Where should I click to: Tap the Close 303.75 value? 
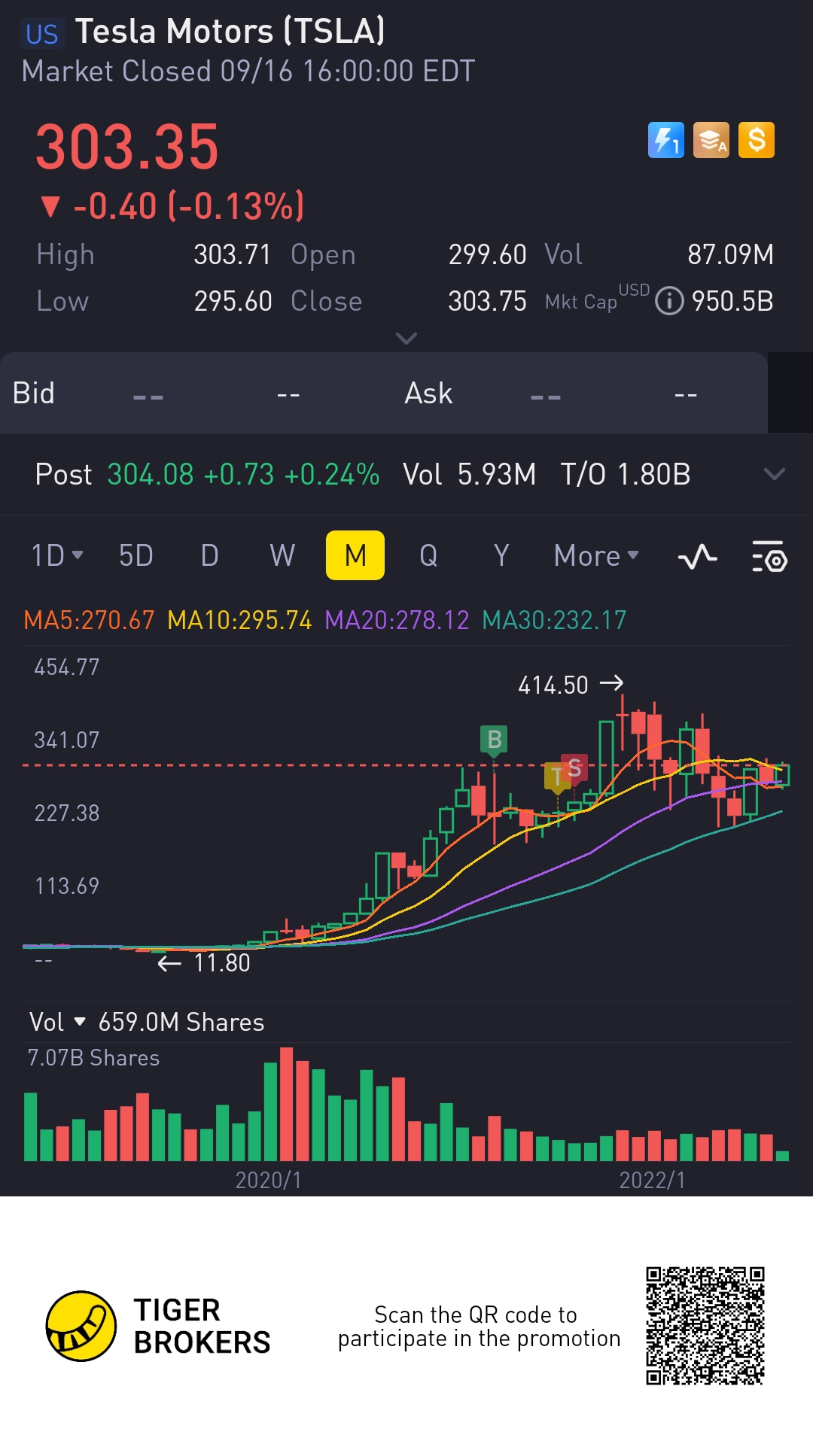(487, 301)
